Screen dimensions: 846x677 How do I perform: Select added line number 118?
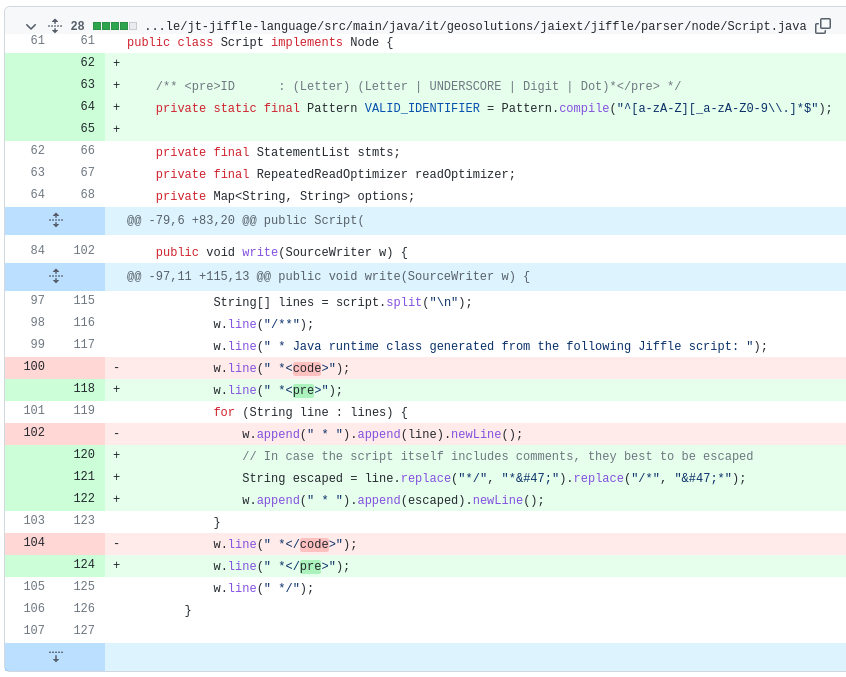(84, 389)
